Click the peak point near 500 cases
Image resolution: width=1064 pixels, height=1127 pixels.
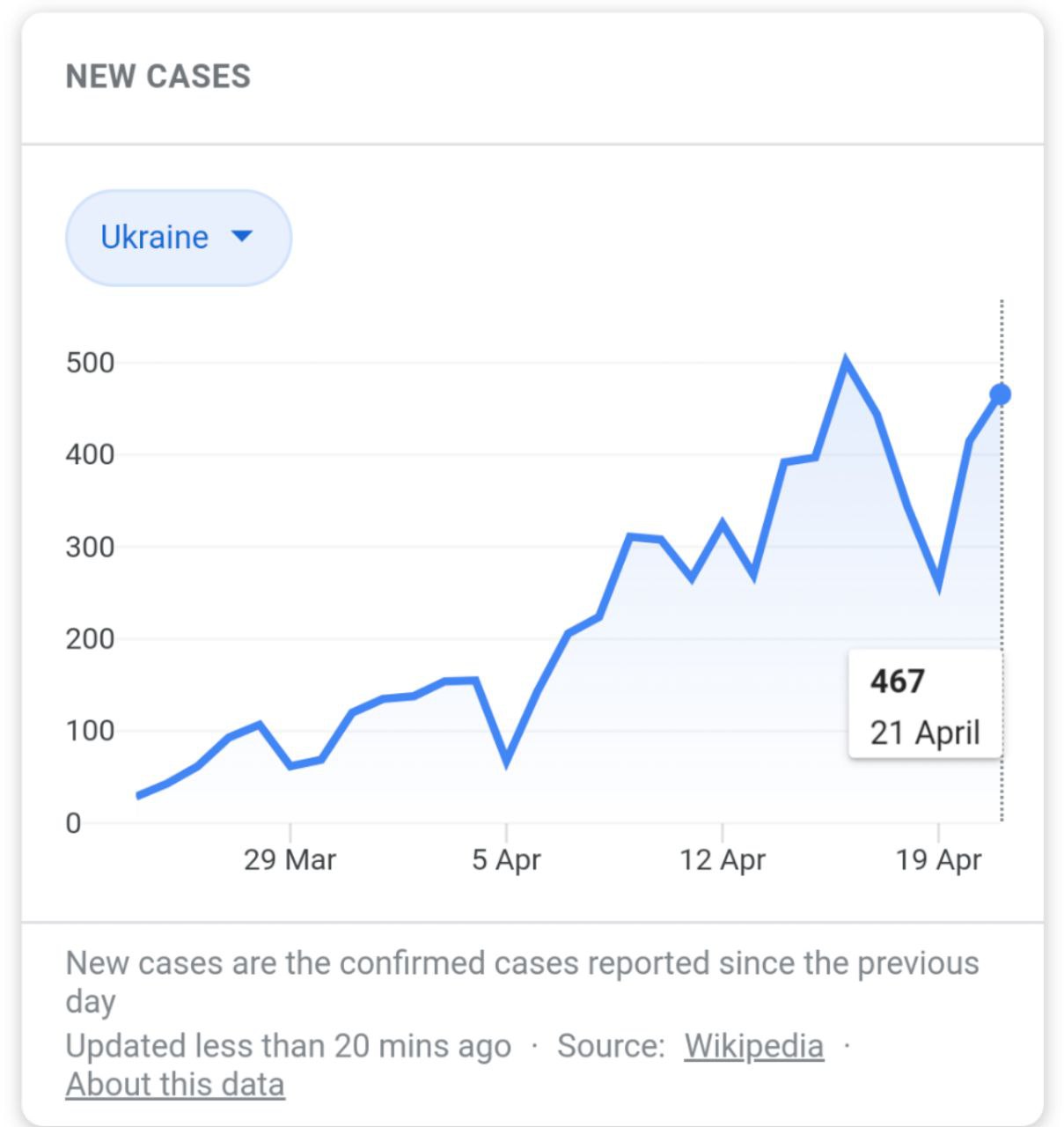(x=846, y=361)
